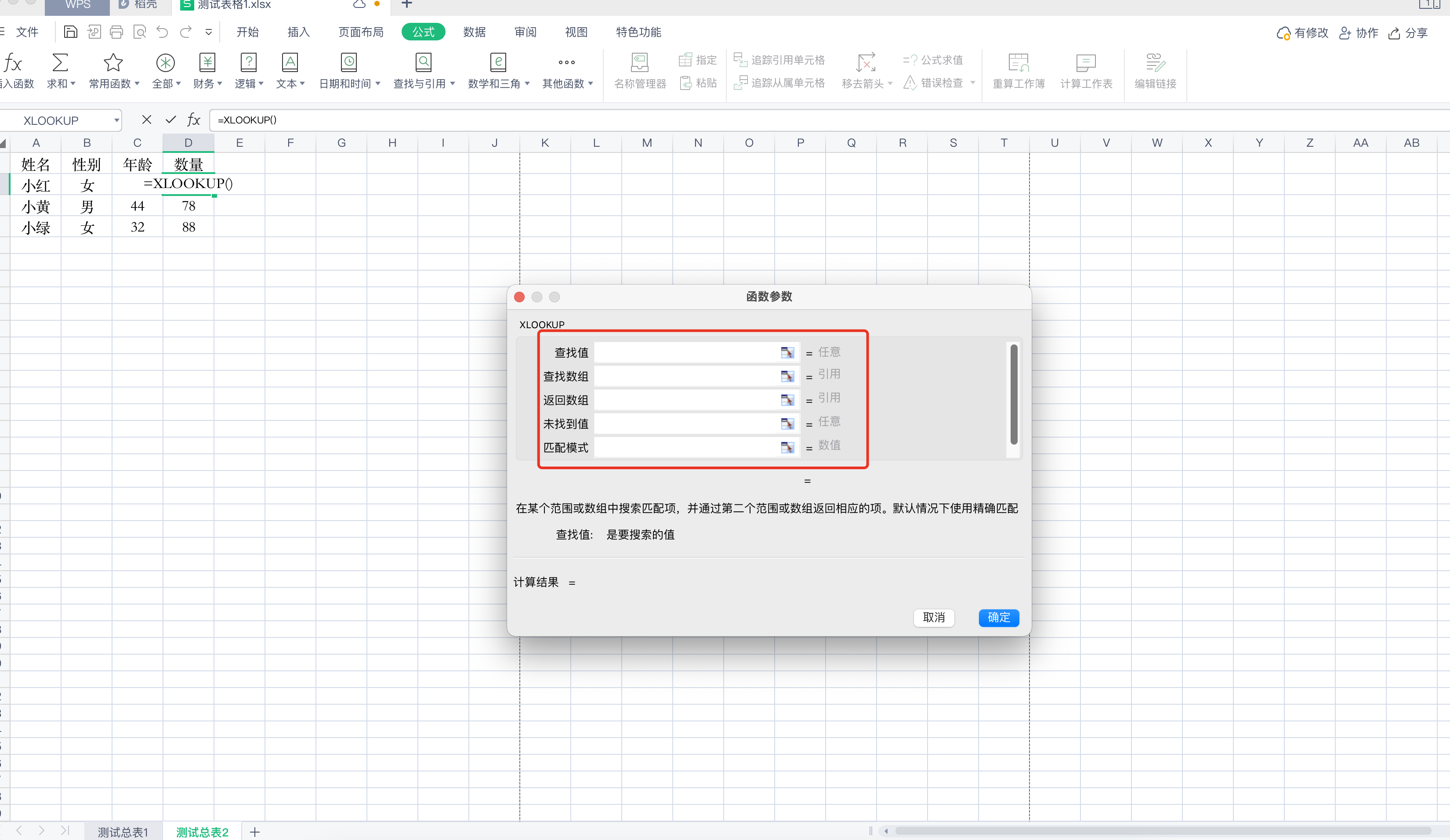Click the 确定 button in dialog

(998, 617)
